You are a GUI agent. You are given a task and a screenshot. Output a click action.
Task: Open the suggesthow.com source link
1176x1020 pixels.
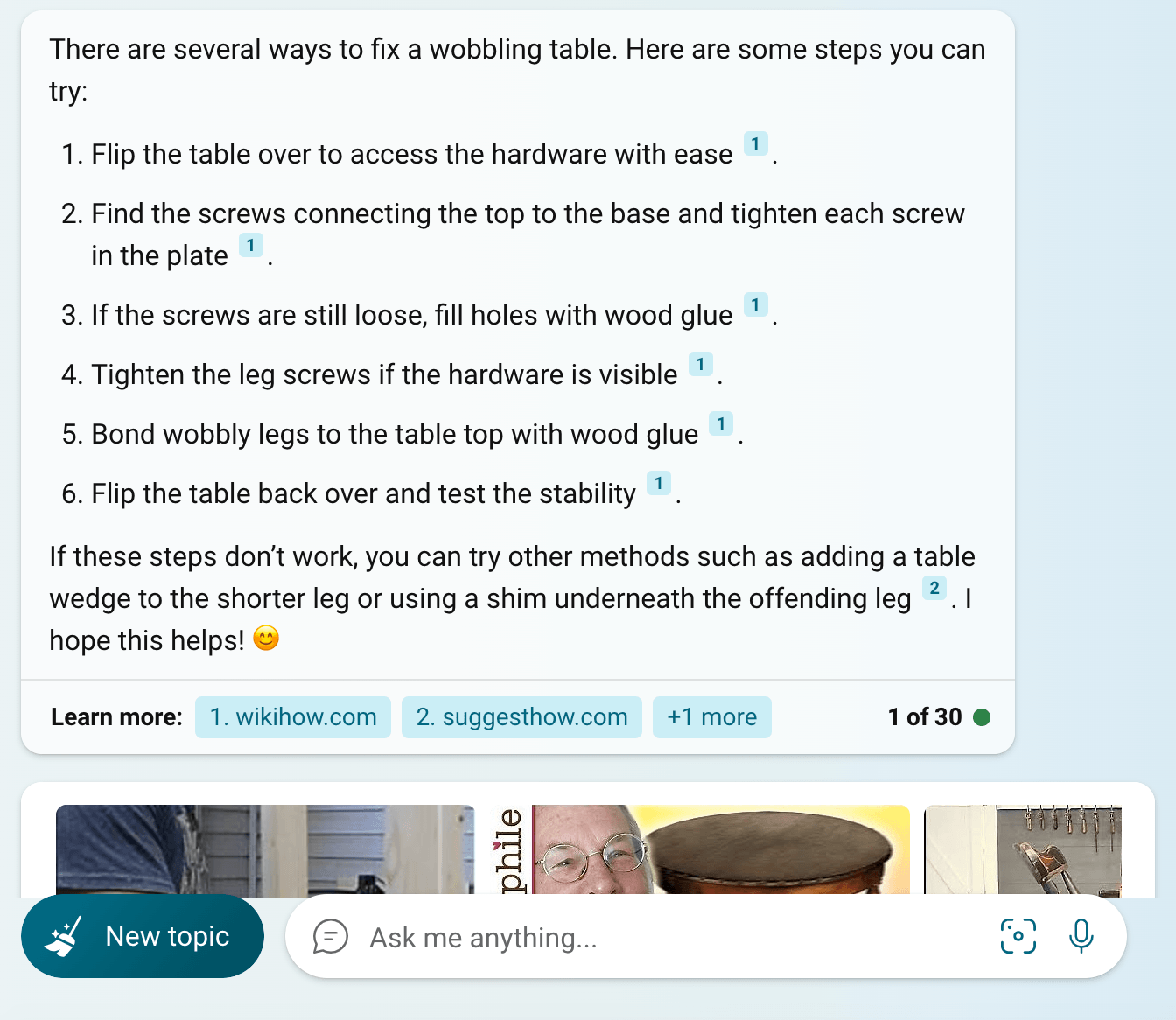(521, 717)
